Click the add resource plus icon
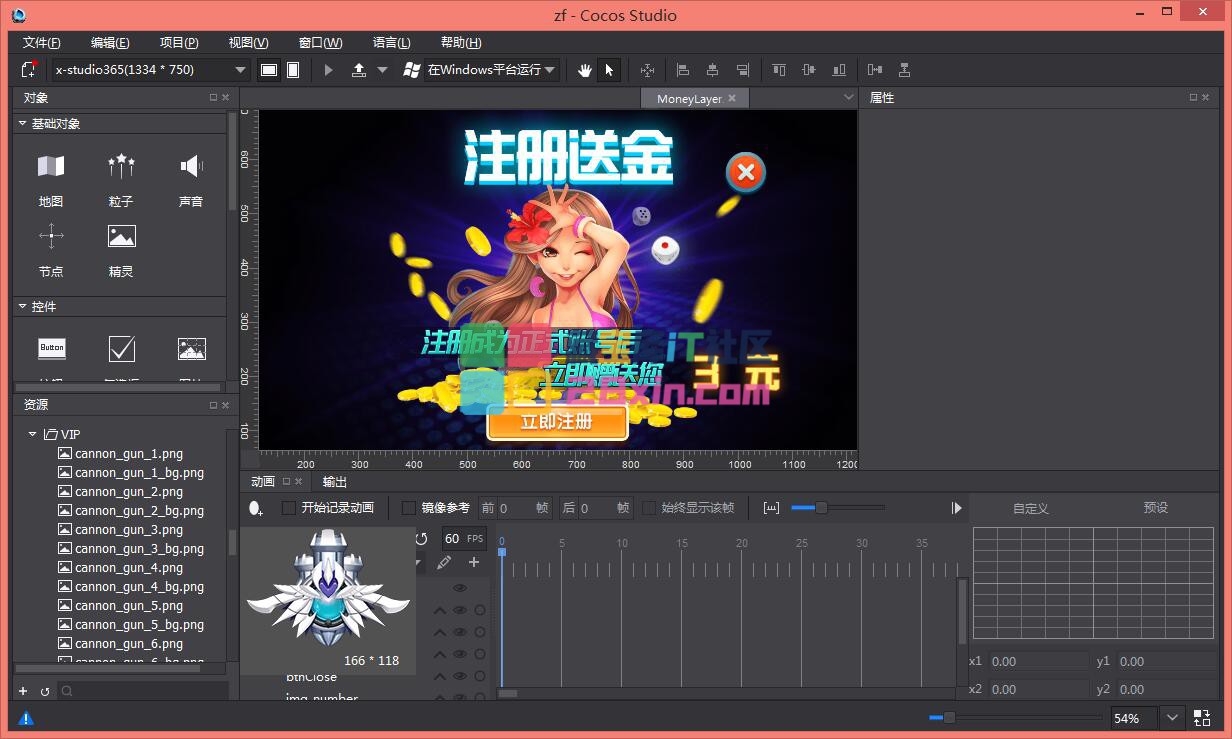The width and height of the screenshot is (1232, 739). coord(23,691)
